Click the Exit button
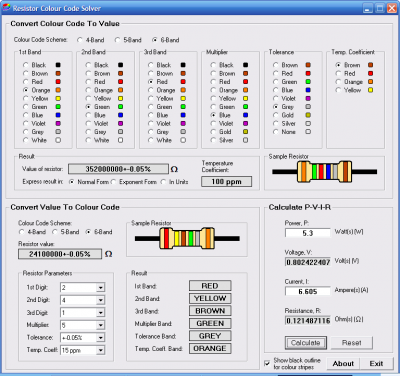This screenshot has width=400, height=376. tap(376, 364)
